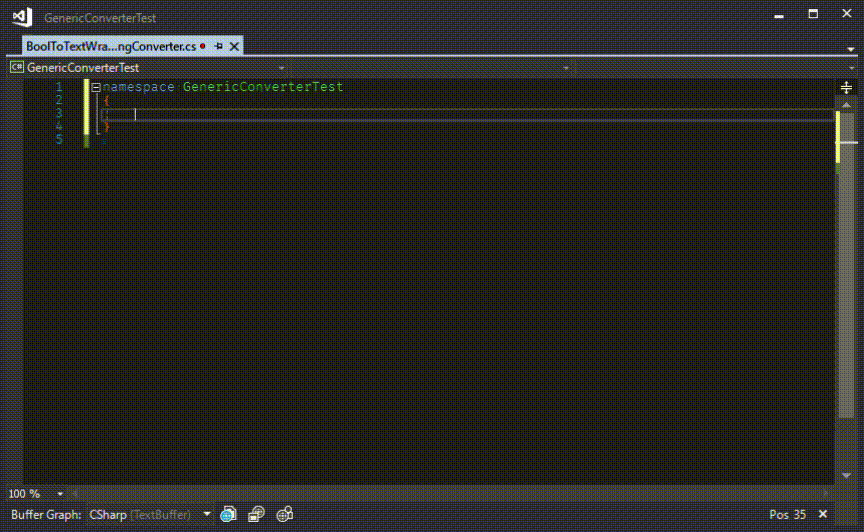The width and height of the screenshot is (864, 532).
Task: Open the rightmost member navigation dropdown
Action: click(852, 68)
